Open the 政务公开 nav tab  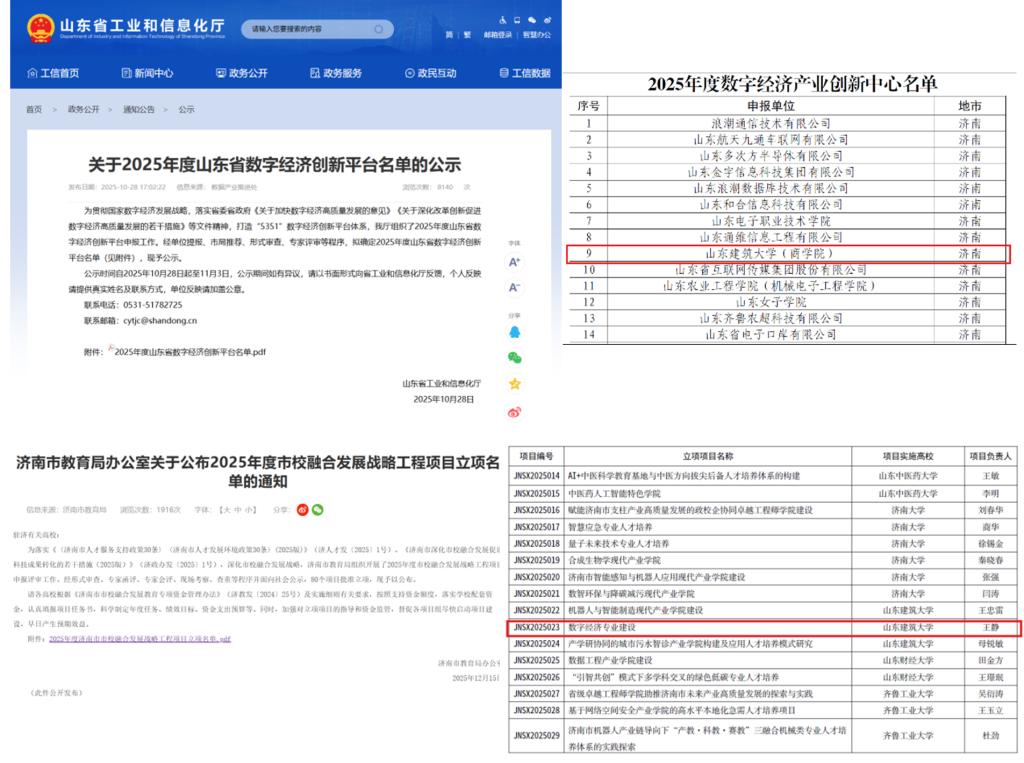242,73
